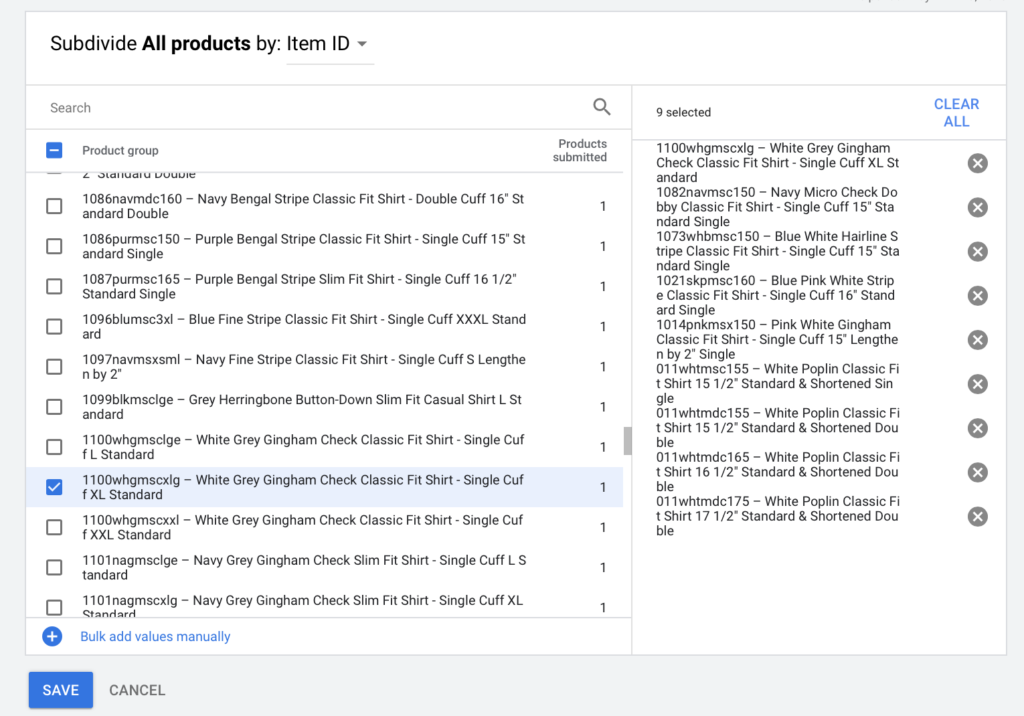Remove 1021skpmsc160 Blue Pink White Stripe selection
The height and width of the screenshot is (716, 1024).
click(977, 295)
